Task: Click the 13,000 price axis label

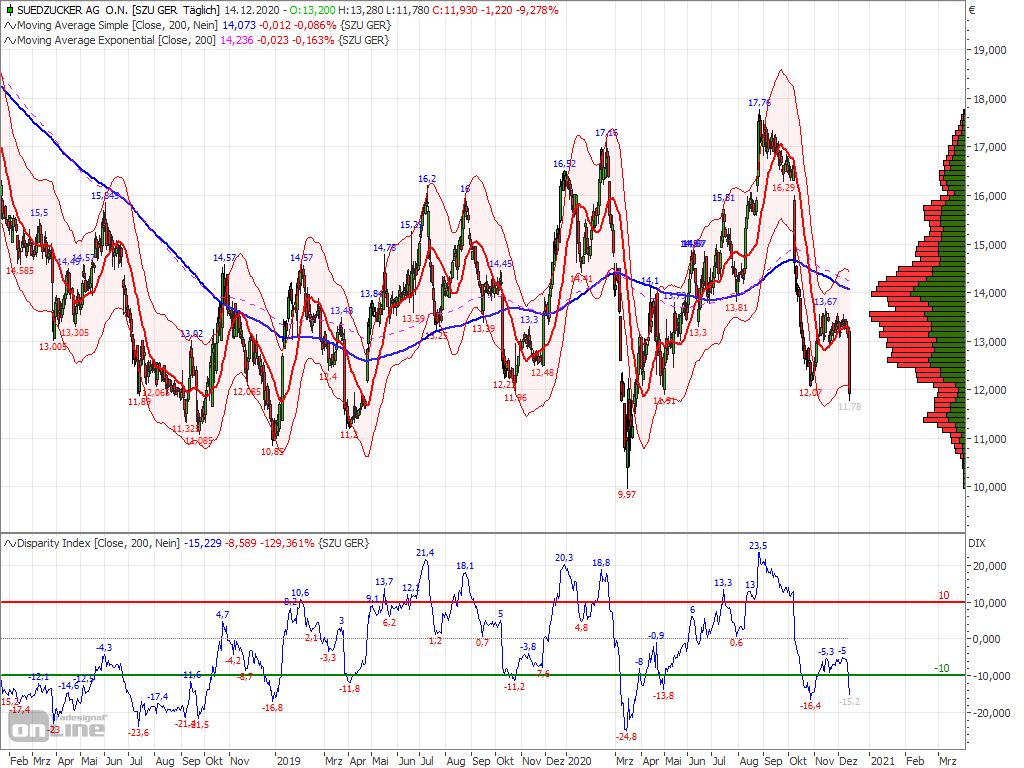Action: click(x=990, y=342)
